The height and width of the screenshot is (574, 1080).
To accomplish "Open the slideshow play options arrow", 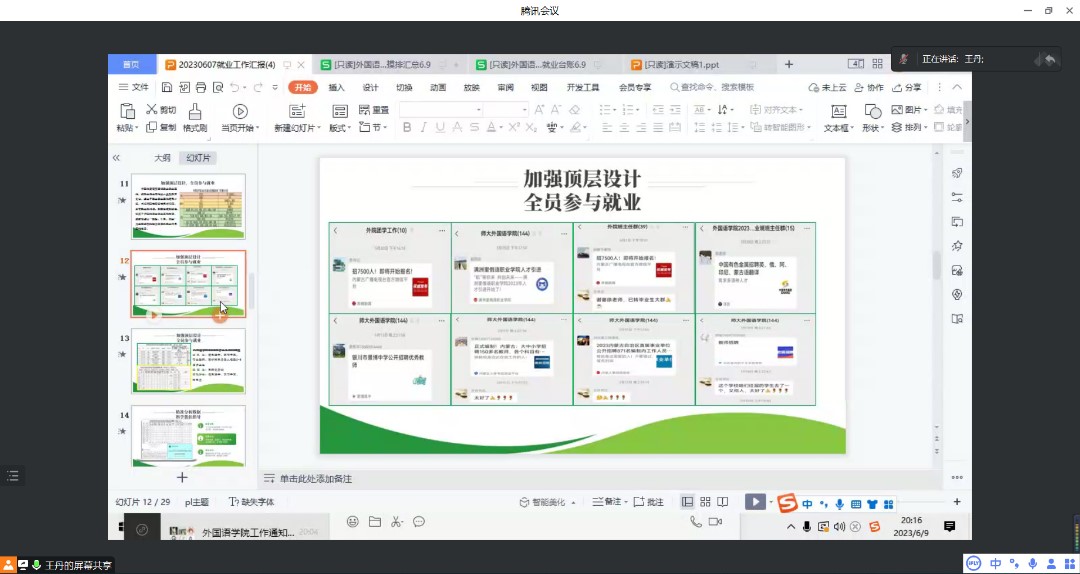I will coord(771,502).
